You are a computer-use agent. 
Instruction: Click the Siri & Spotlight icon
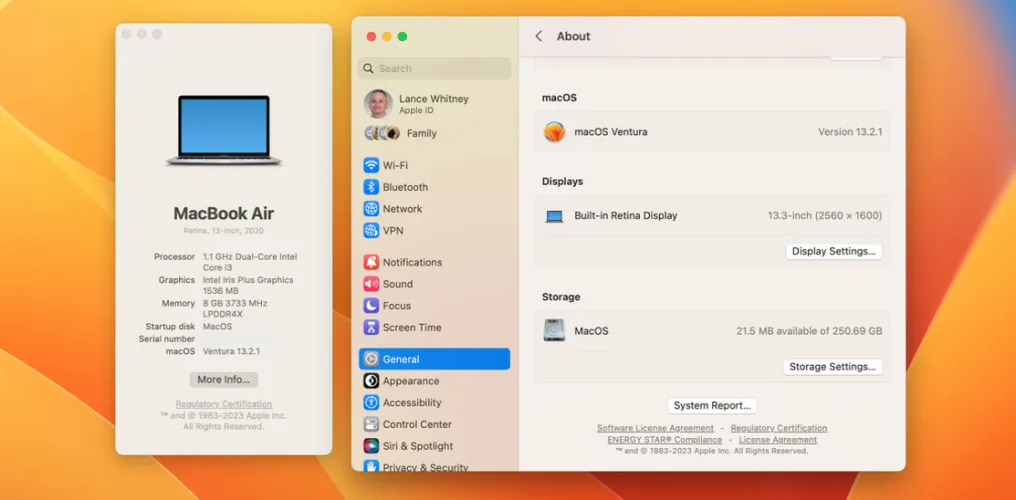[x=371, y=446]
